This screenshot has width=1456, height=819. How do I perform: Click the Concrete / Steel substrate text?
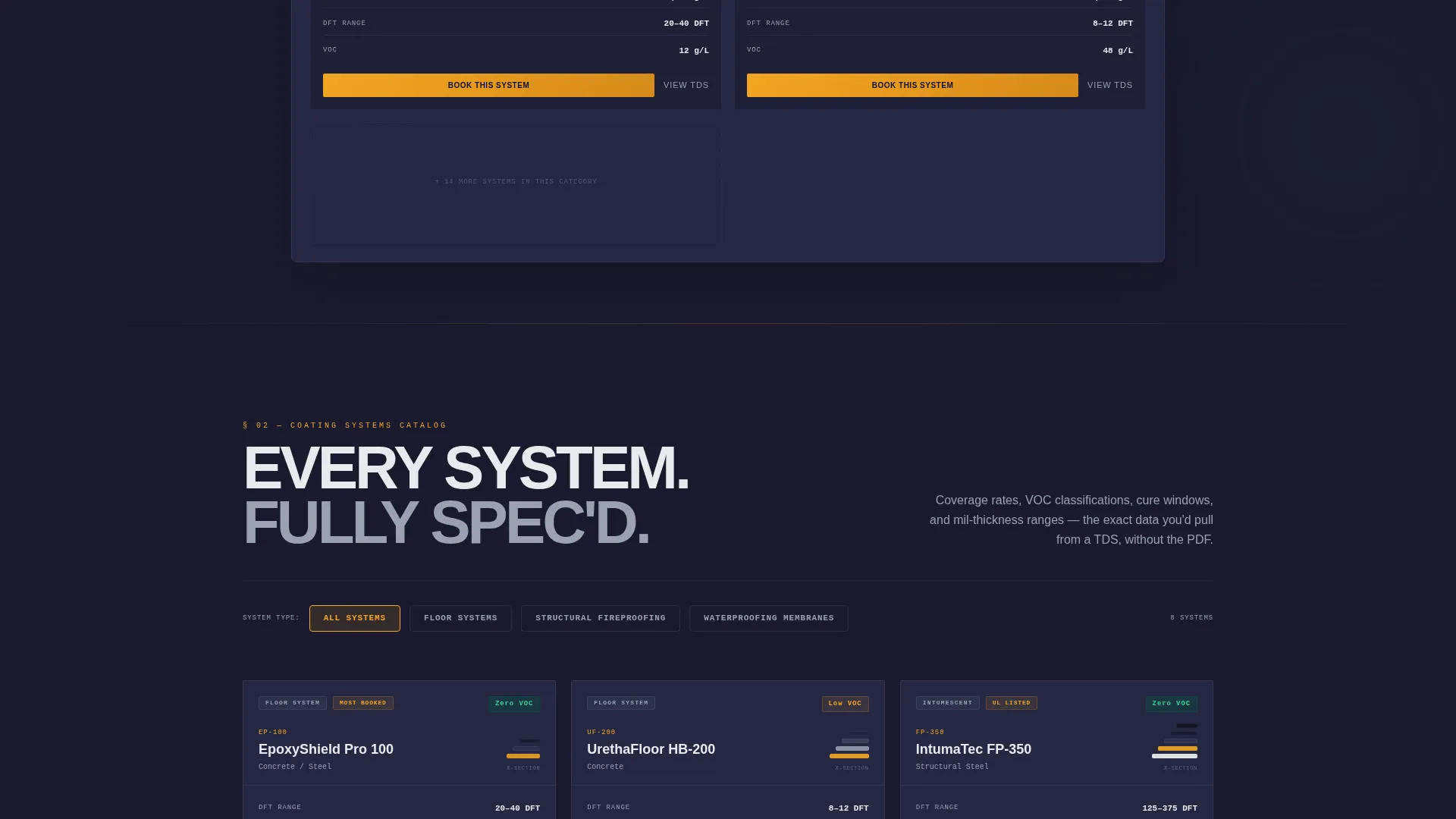(x=295, y=767)
